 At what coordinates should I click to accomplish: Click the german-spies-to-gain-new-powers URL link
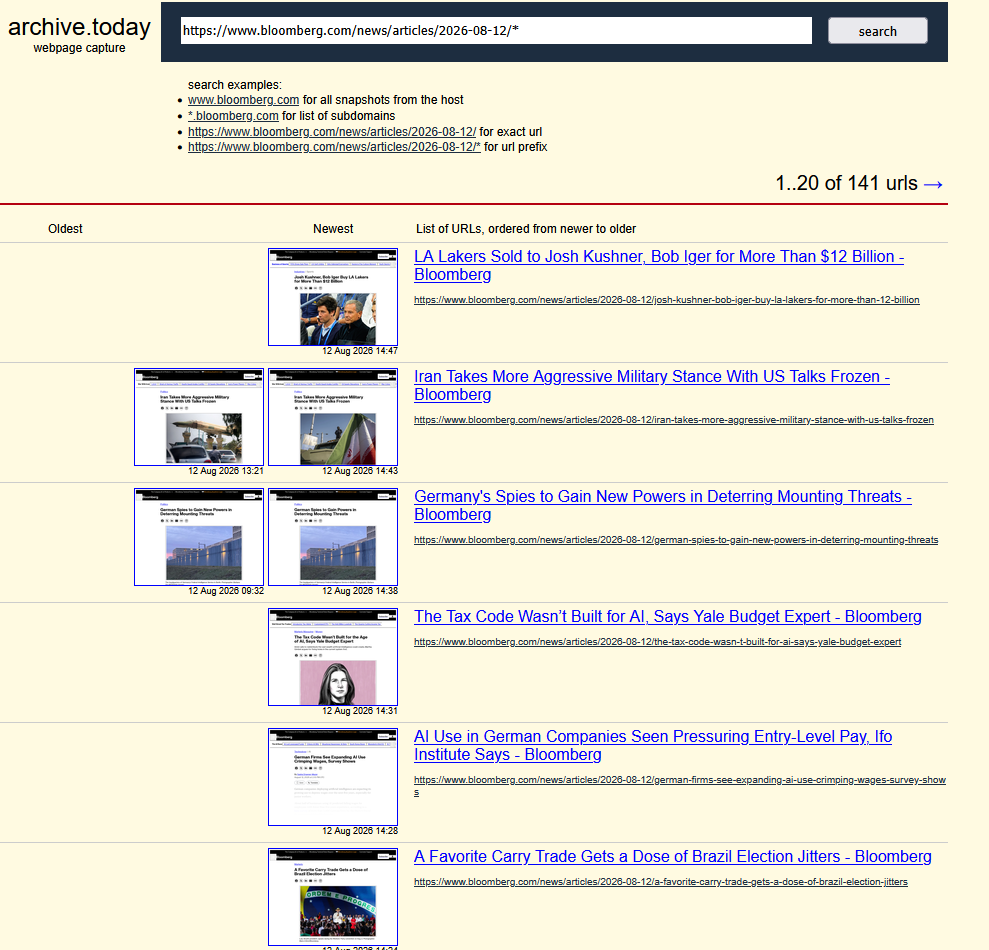676,539
